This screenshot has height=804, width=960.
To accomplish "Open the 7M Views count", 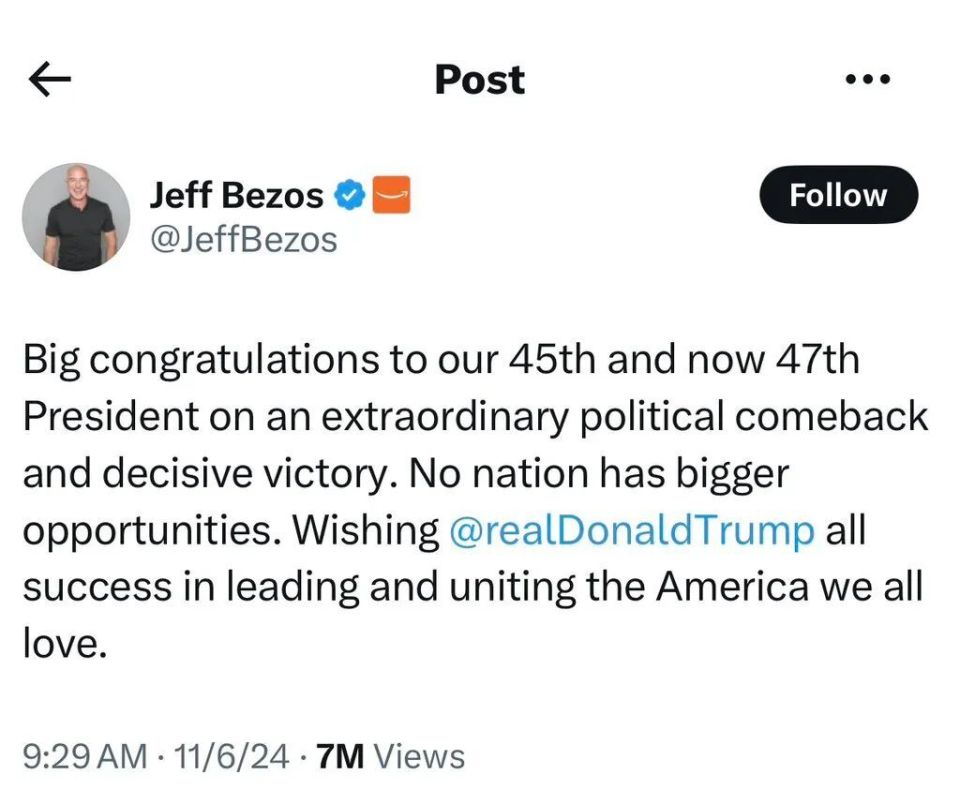I will [x=390, y=756].
